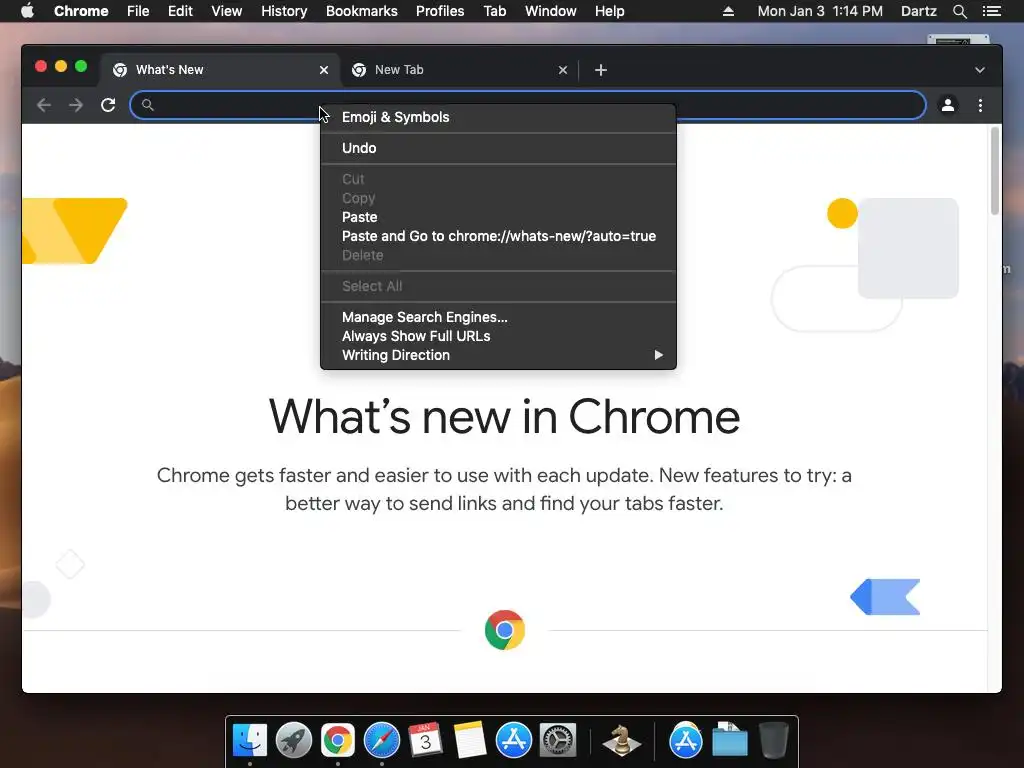Open the tab search dropdown chevron
This screenshot has width=1024, height=768.
tap(980, 70)
